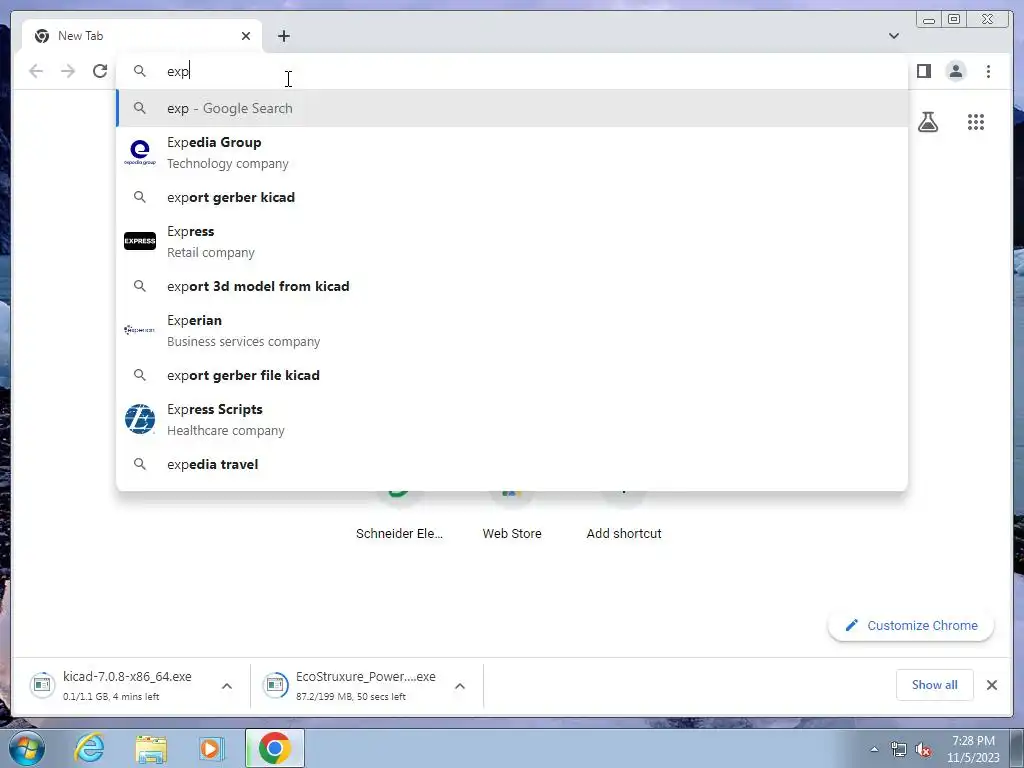Select the Express retail company suggestion
Viewport: 1024px width, 768px height.
pyautogui.click(x=512, y=242)
